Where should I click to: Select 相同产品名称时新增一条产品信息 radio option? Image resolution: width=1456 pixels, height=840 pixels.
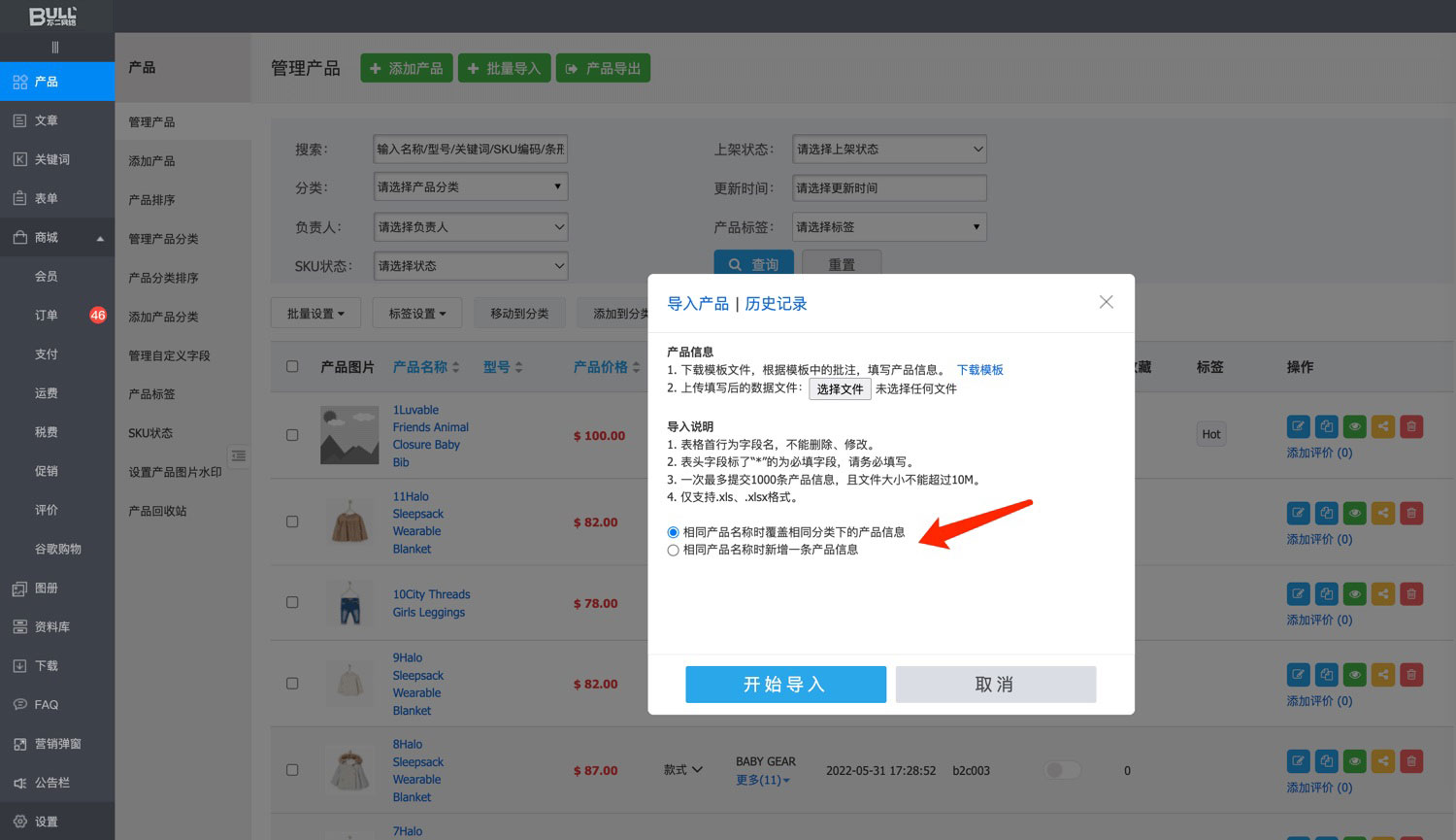coord(673,551)
